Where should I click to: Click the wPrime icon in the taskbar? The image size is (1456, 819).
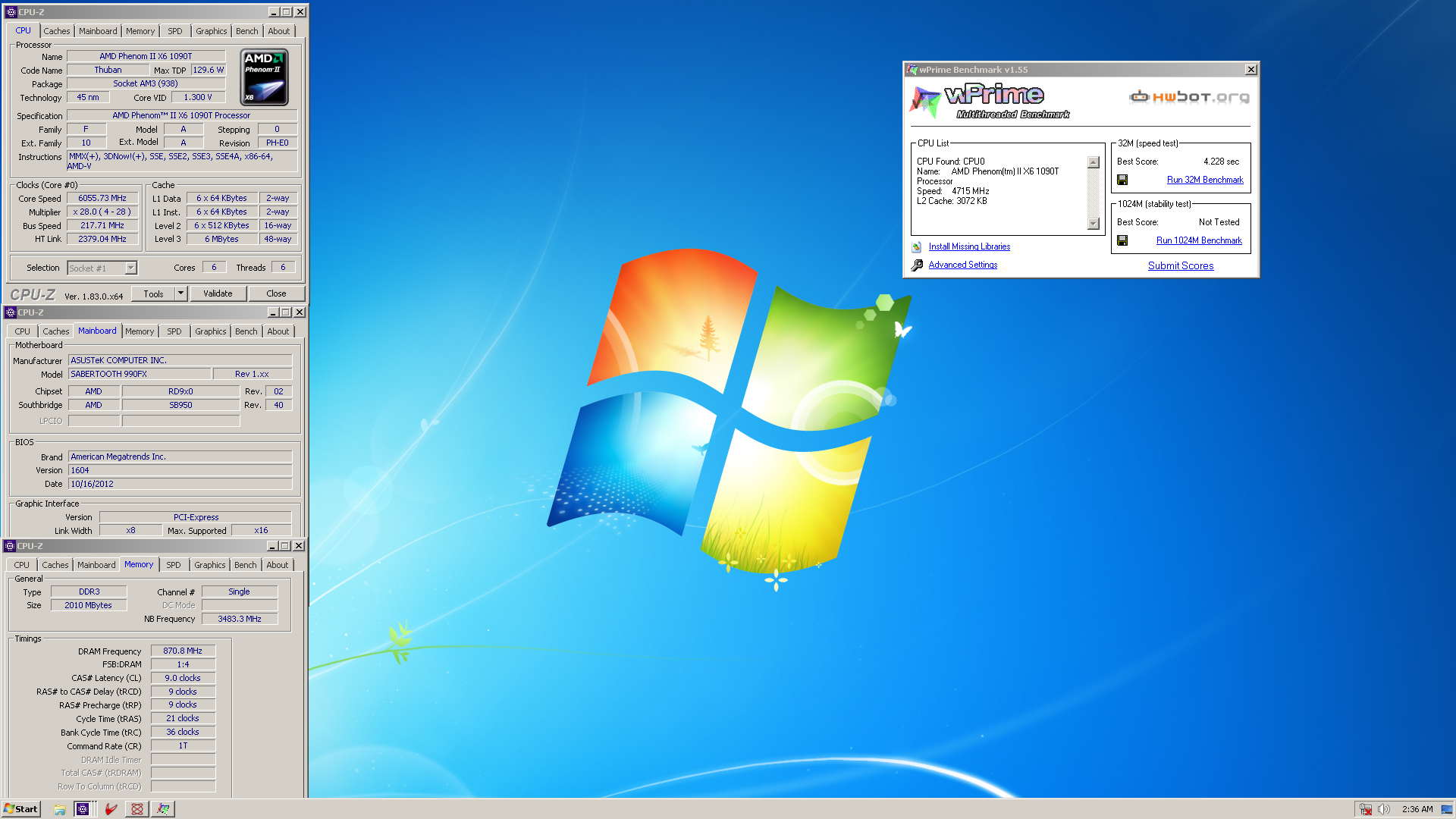[x=163, y=809]
